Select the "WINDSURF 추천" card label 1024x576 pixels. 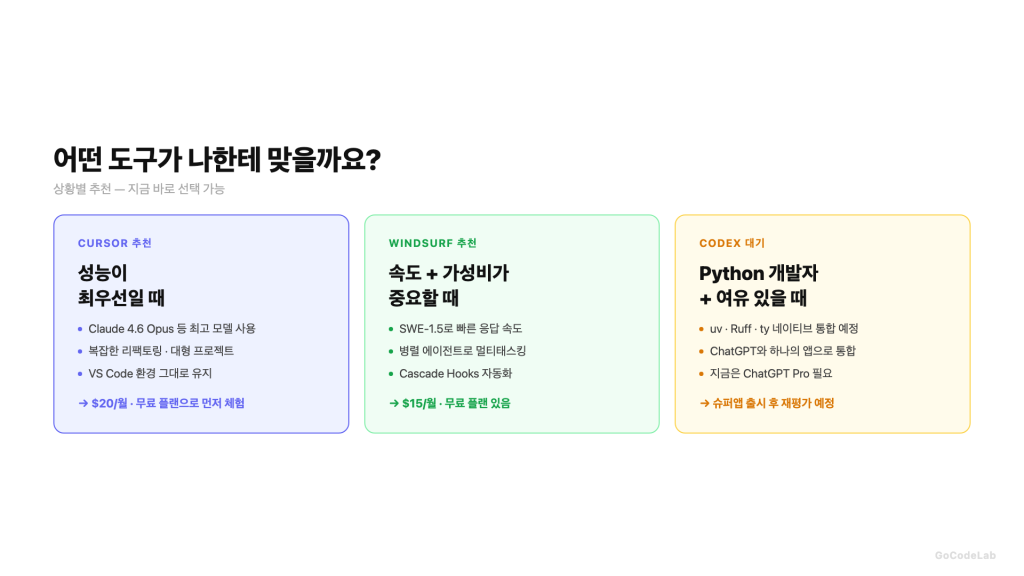433,243
